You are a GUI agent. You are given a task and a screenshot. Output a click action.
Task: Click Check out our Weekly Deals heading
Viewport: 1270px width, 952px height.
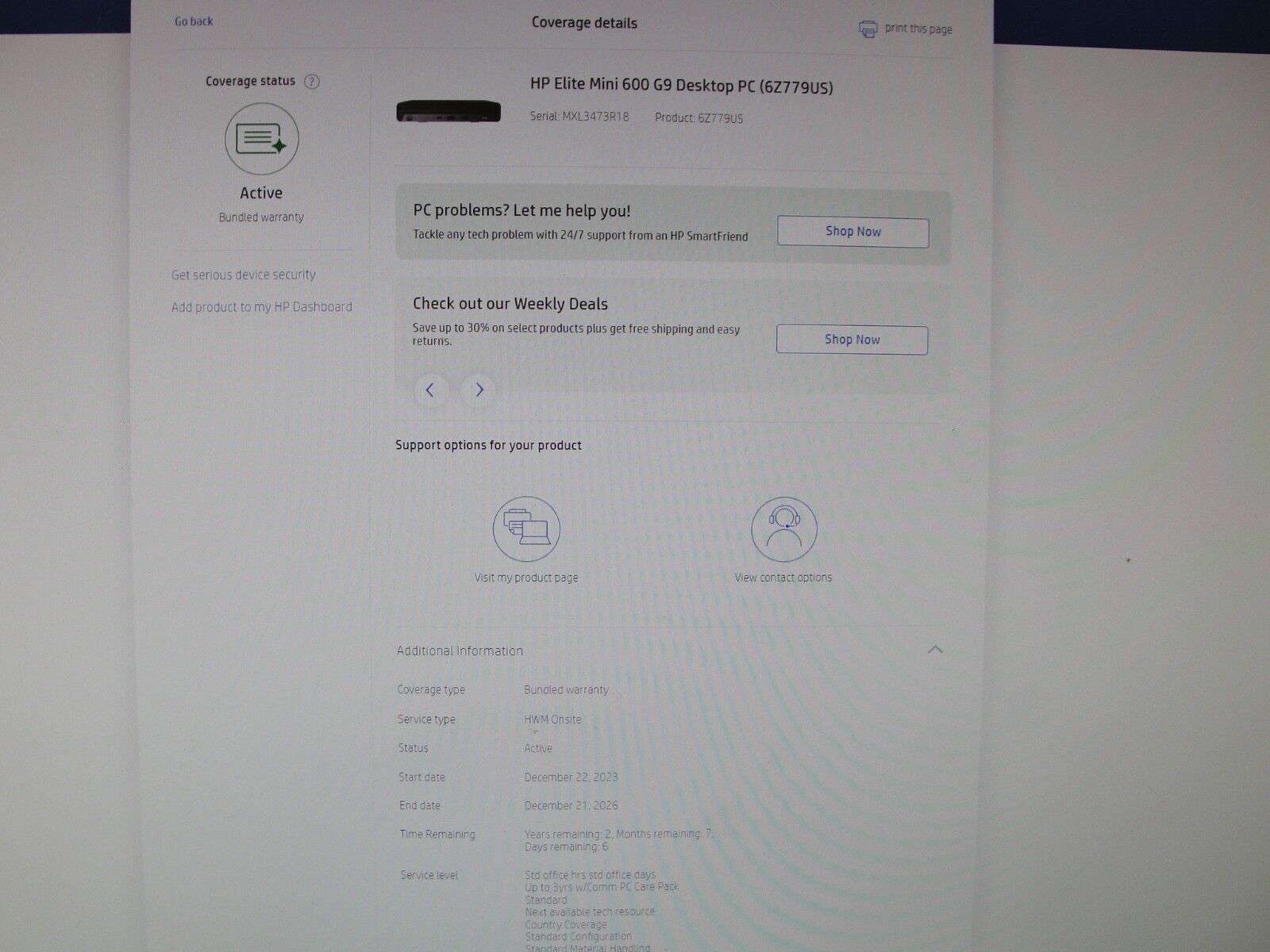click(510, 304)
